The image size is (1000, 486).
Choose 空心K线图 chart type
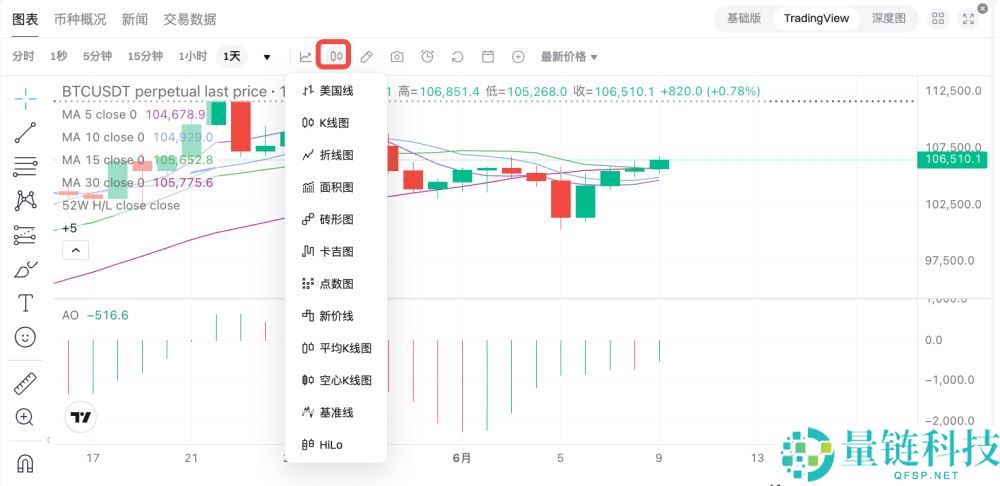[335, 380]
